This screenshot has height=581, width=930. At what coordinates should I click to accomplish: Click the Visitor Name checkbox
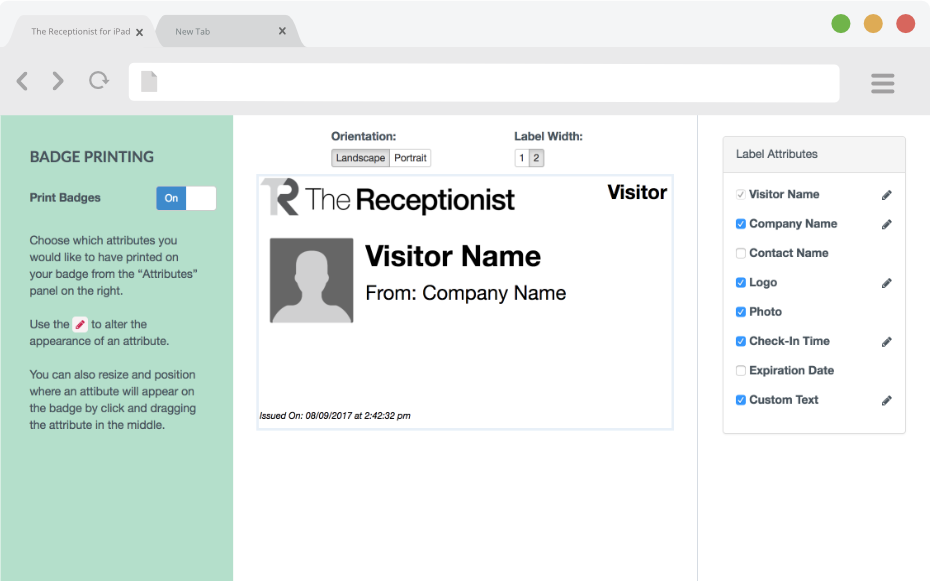[741, 194]
